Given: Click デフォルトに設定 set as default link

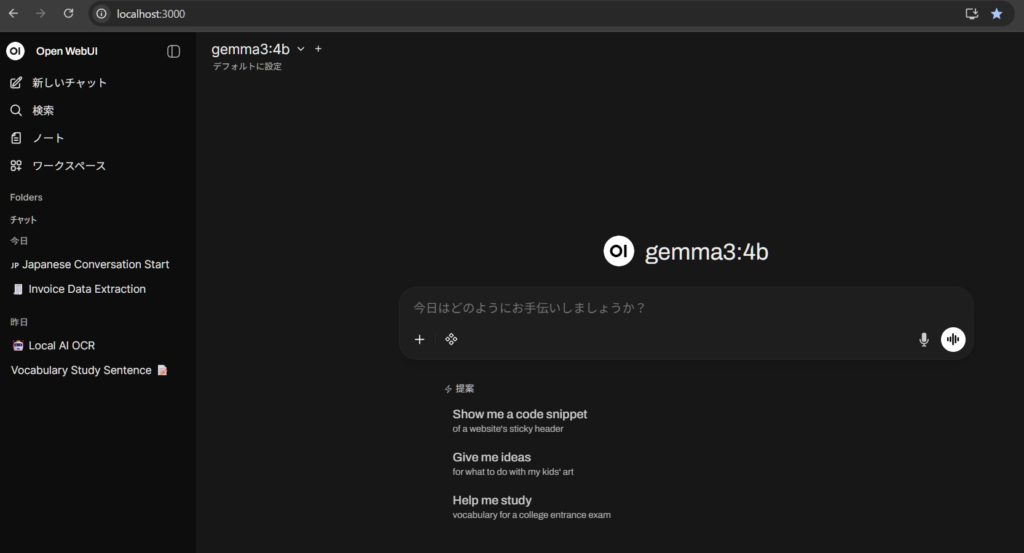Looking at the screenshot, I should (x=247, y=67).
